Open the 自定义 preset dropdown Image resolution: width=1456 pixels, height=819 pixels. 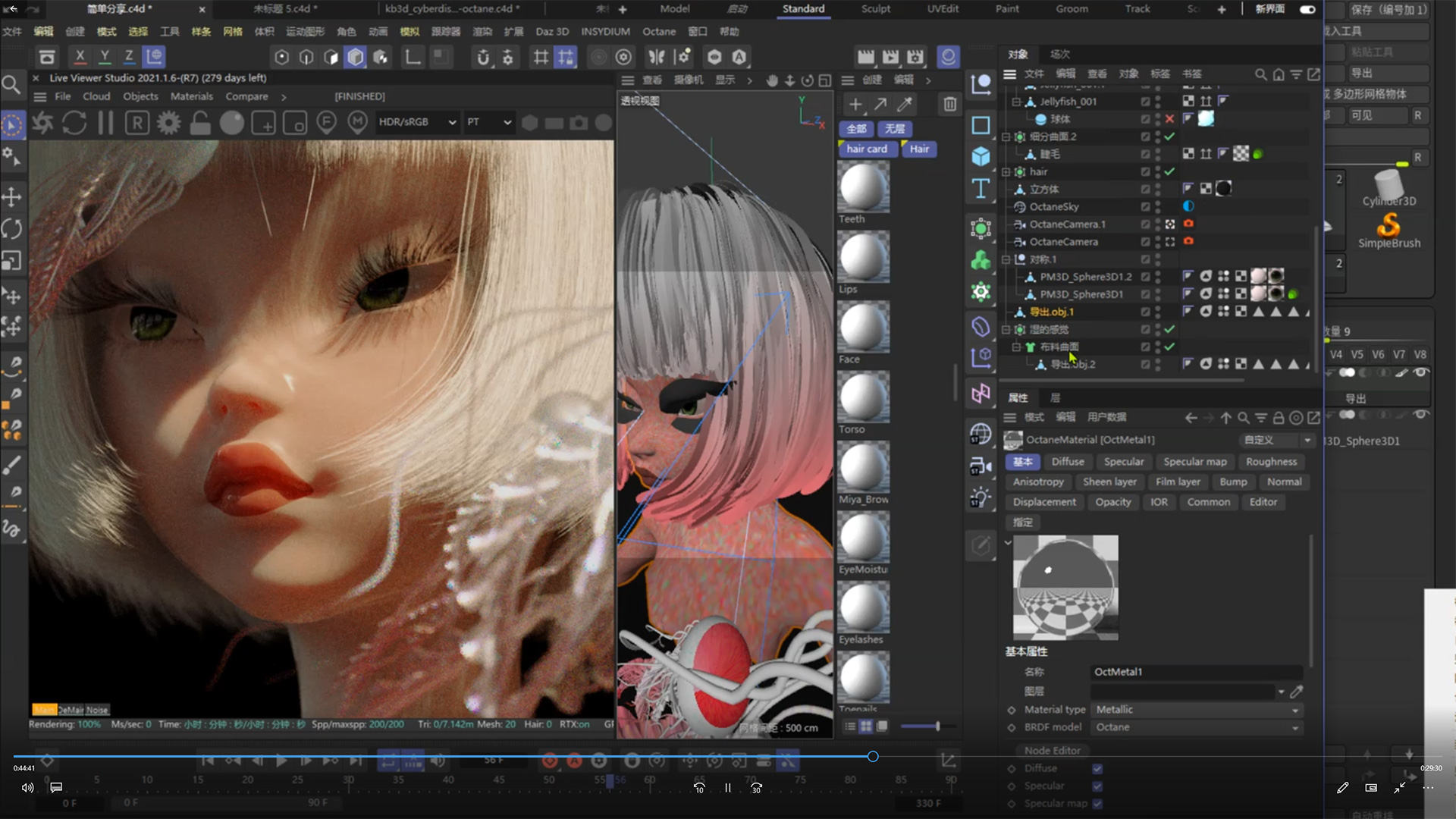coord(1277,441)
